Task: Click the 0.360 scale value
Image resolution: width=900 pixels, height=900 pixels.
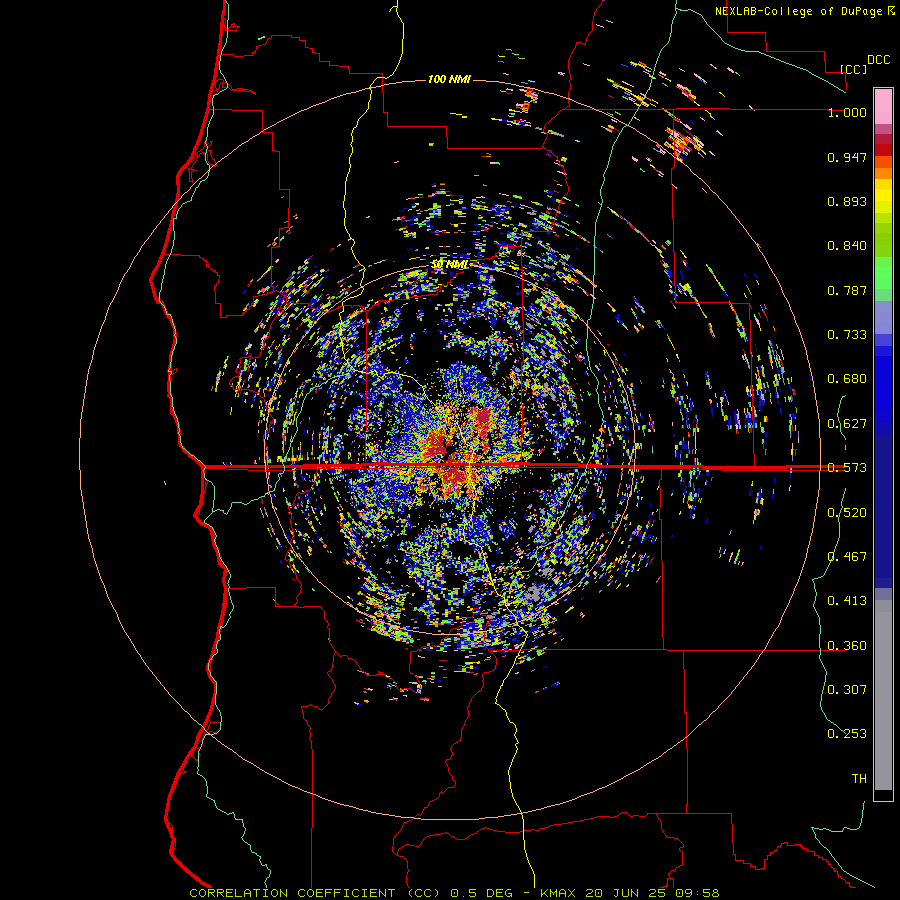Action: click(847, 646)
